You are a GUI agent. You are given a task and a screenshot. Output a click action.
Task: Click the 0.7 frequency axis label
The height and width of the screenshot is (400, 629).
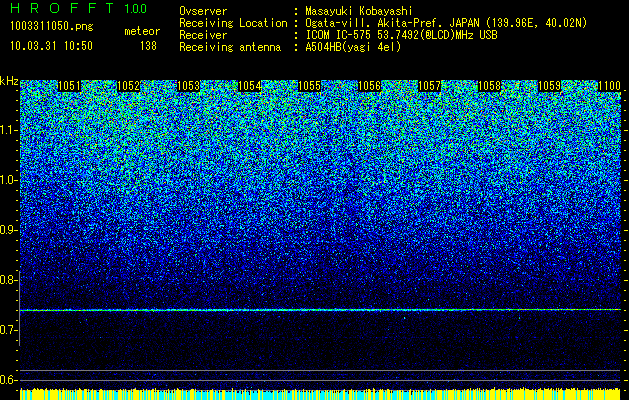click(9, 330)
